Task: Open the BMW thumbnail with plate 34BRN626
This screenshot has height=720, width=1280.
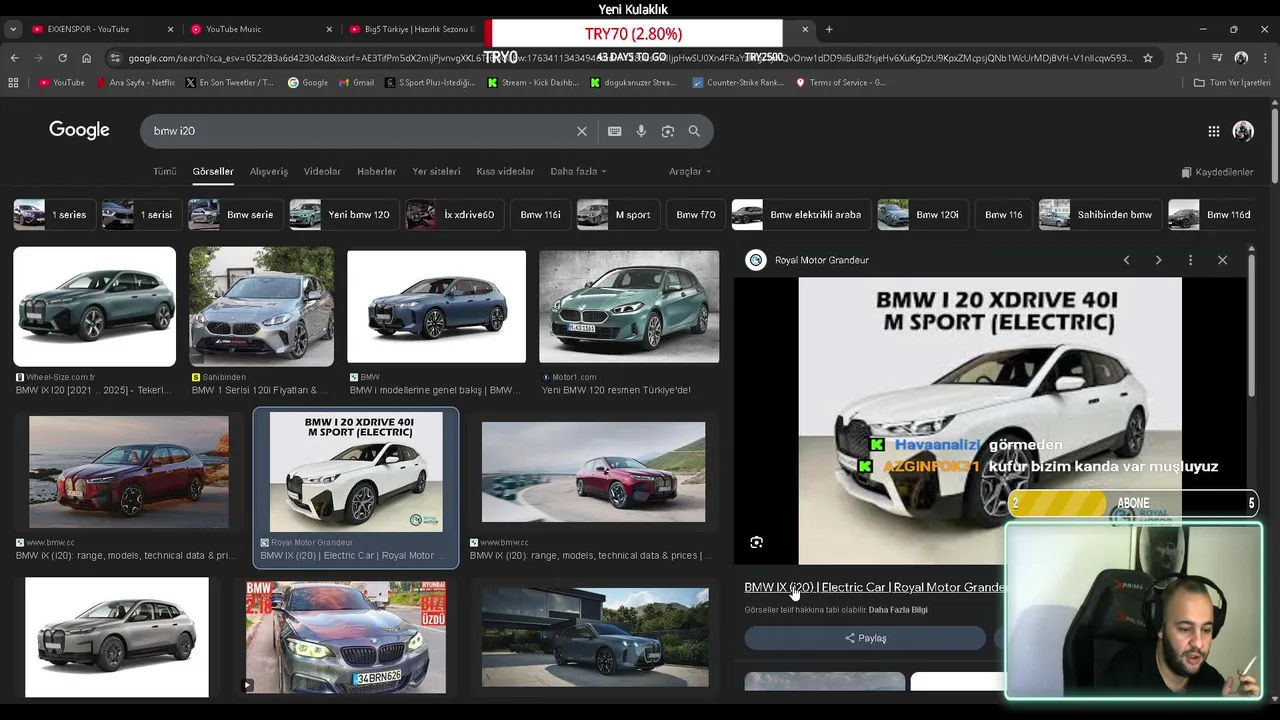Action: [x=346, y=637]
